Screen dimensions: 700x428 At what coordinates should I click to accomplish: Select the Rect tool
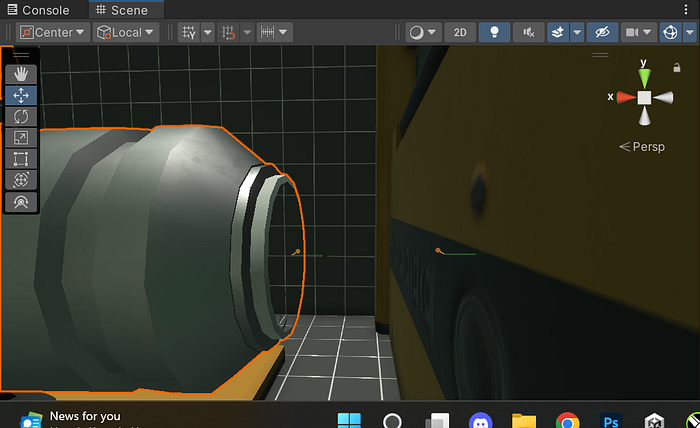[x=21, y=159]
